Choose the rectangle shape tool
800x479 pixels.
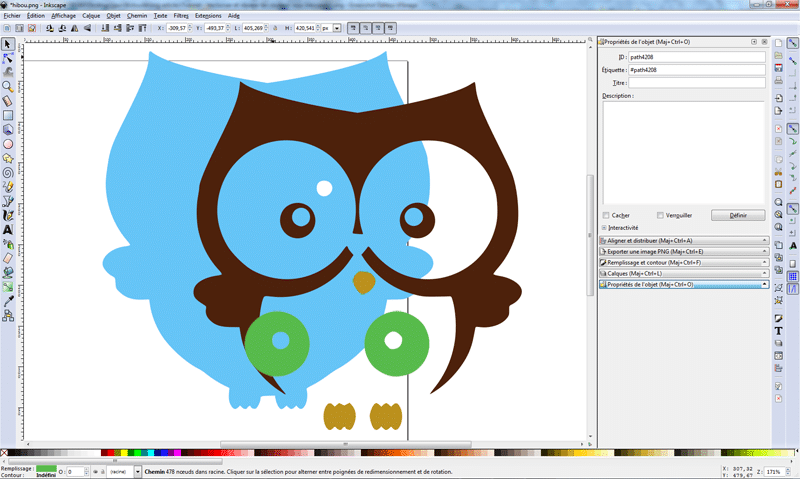[x=8, y=115]
